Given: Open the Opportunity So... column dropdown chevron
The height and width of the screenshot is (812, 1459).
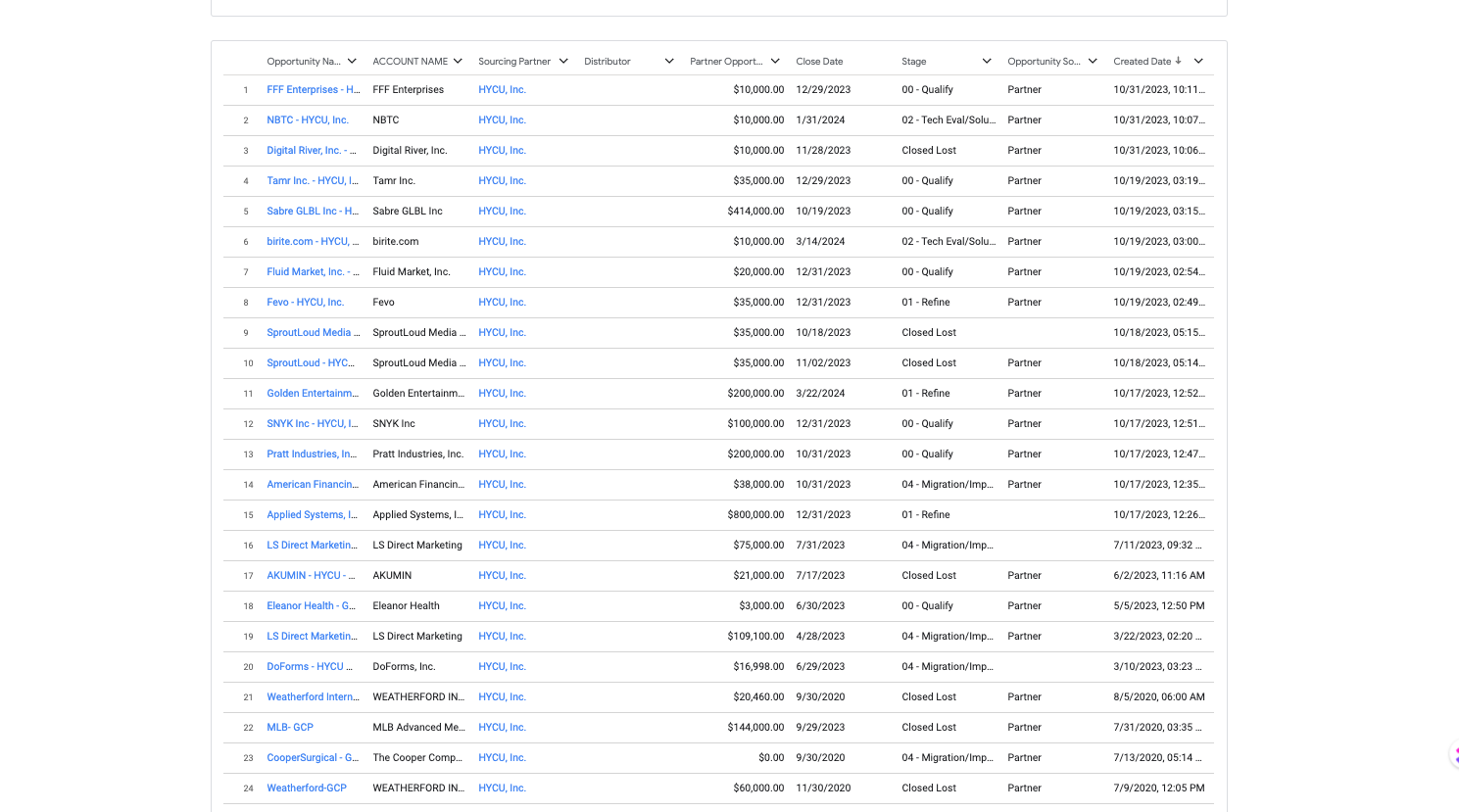Looking at the screenshot, I should point(1093,61).
